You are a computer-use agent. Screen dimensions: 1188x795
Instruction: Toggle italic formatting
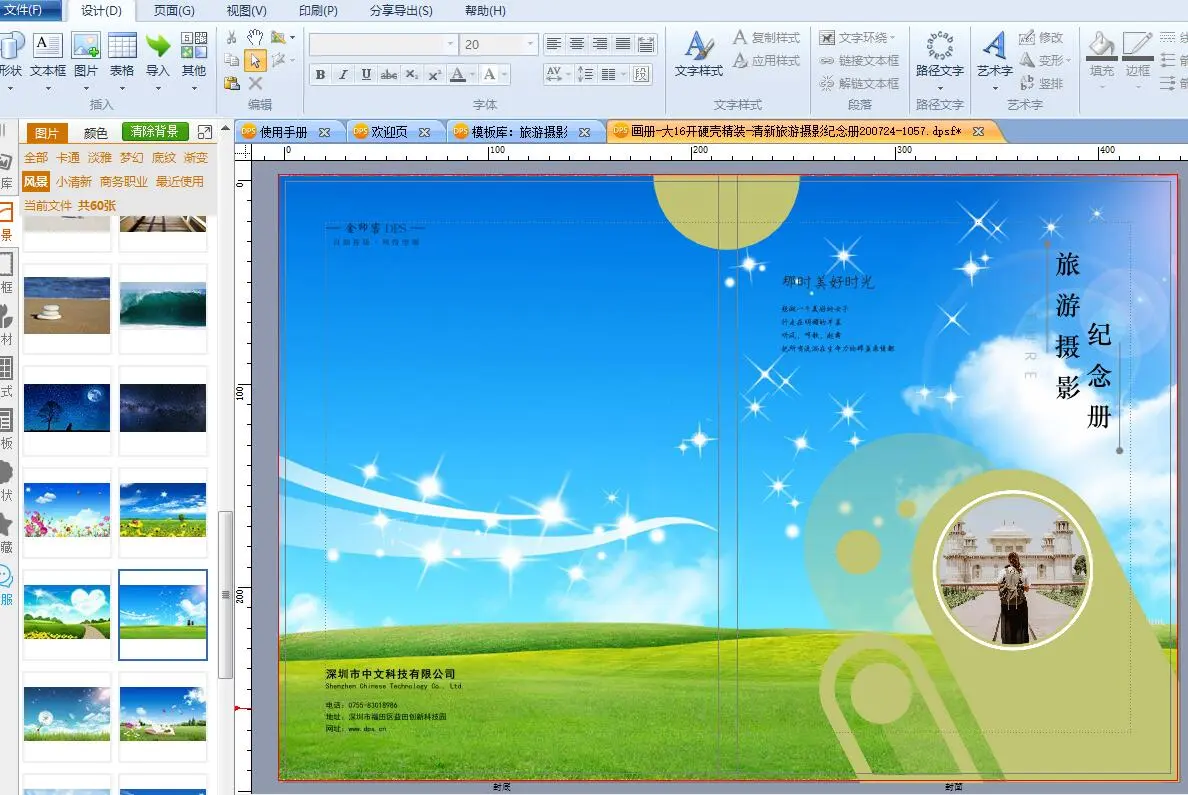pyautogui.click(x=343, y=74)
